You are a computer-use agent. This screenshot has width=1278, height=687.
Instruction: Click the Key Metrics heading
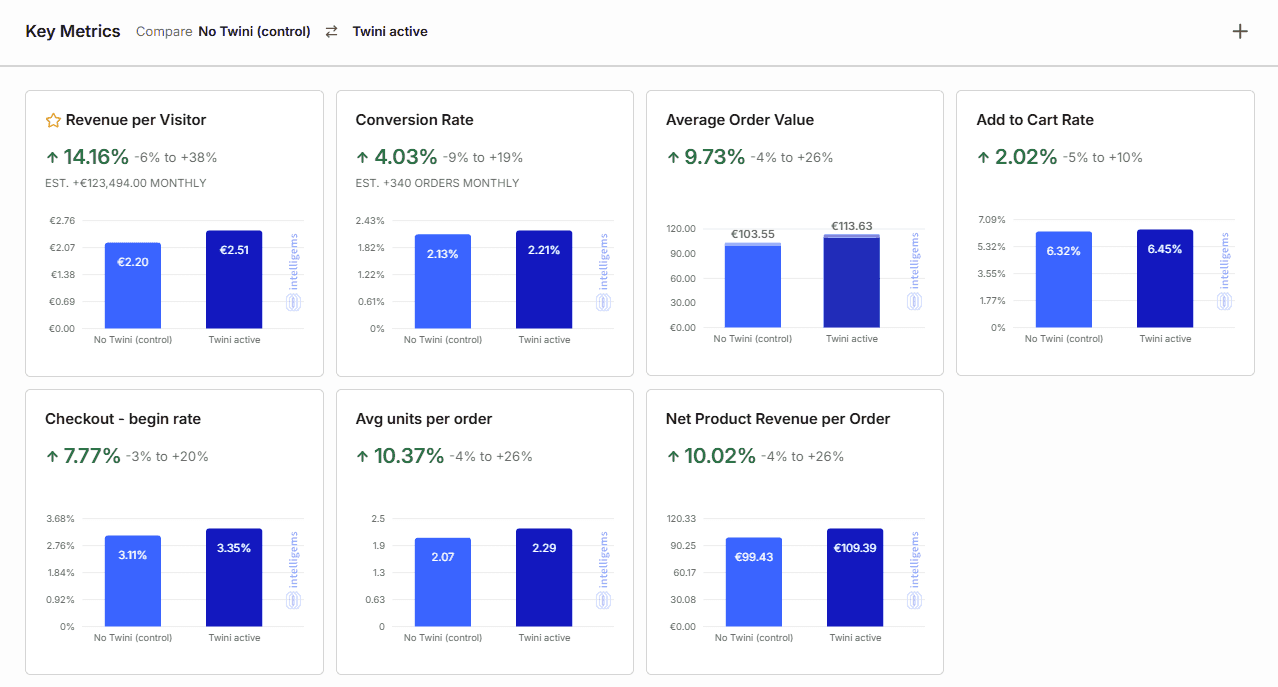[x=73, y=31]
